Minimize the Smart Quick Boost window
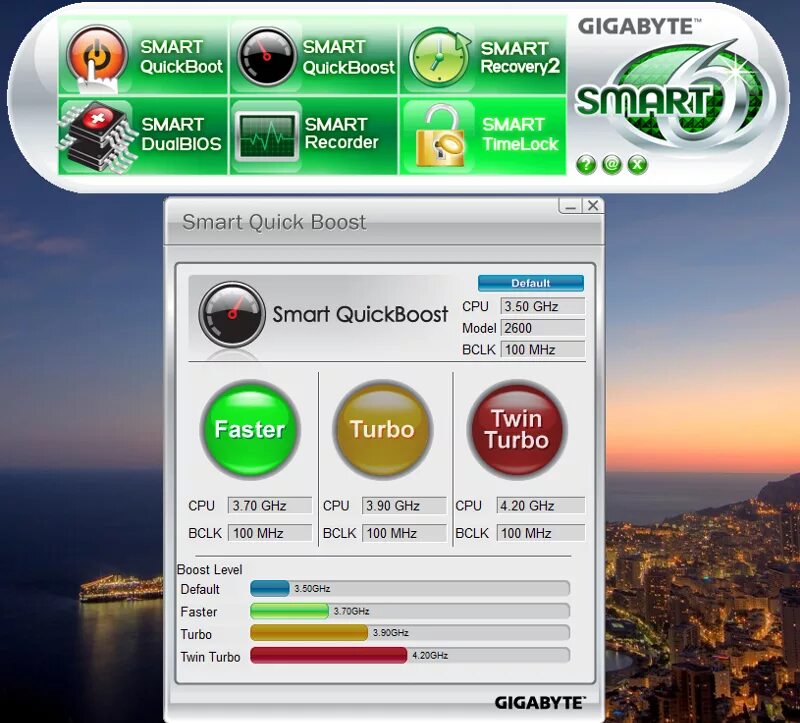 (x=571, y=206)
